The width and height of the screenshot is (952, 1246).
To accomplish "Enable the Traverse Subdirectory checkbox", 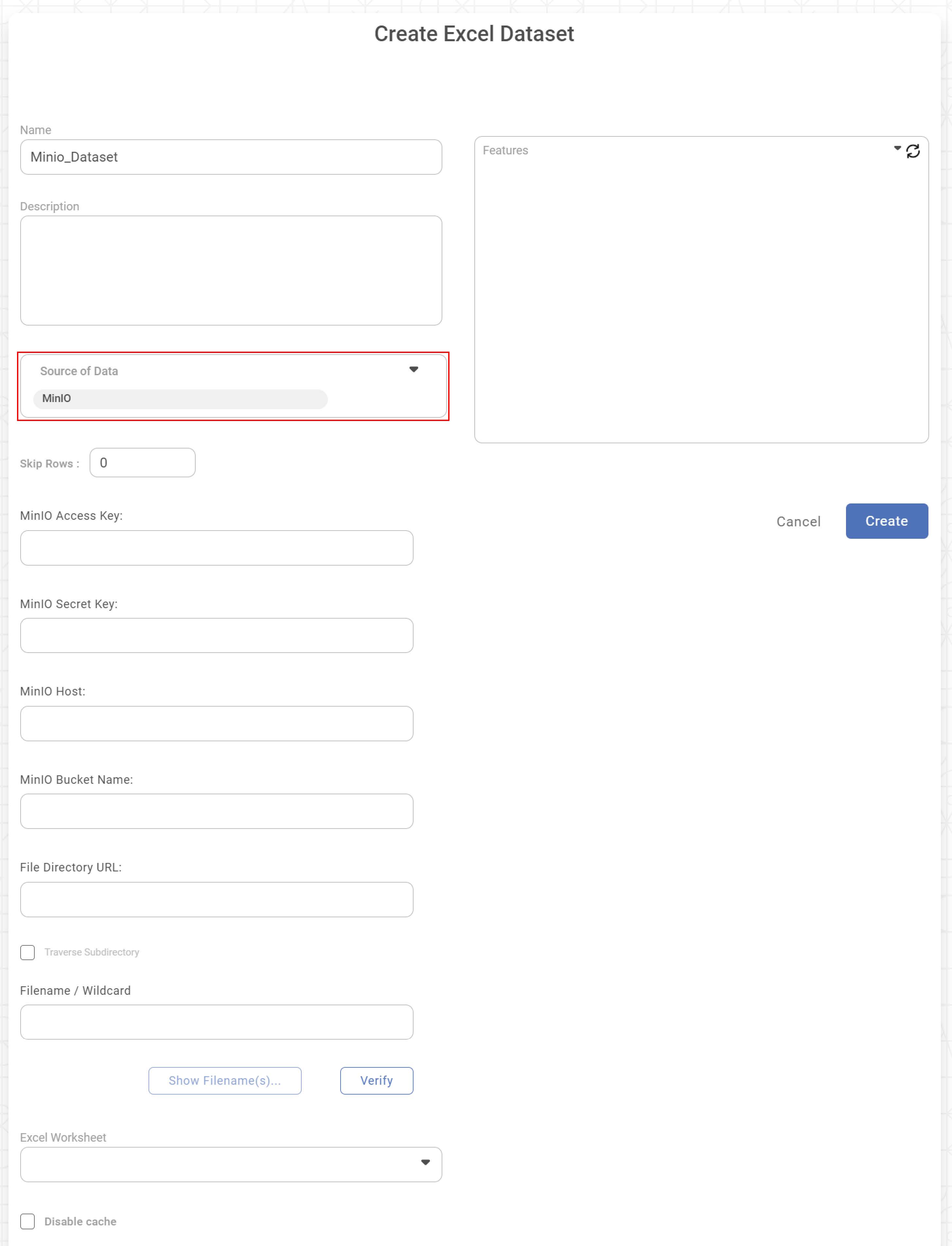I will pyautogui.click(x=27, y=952).
